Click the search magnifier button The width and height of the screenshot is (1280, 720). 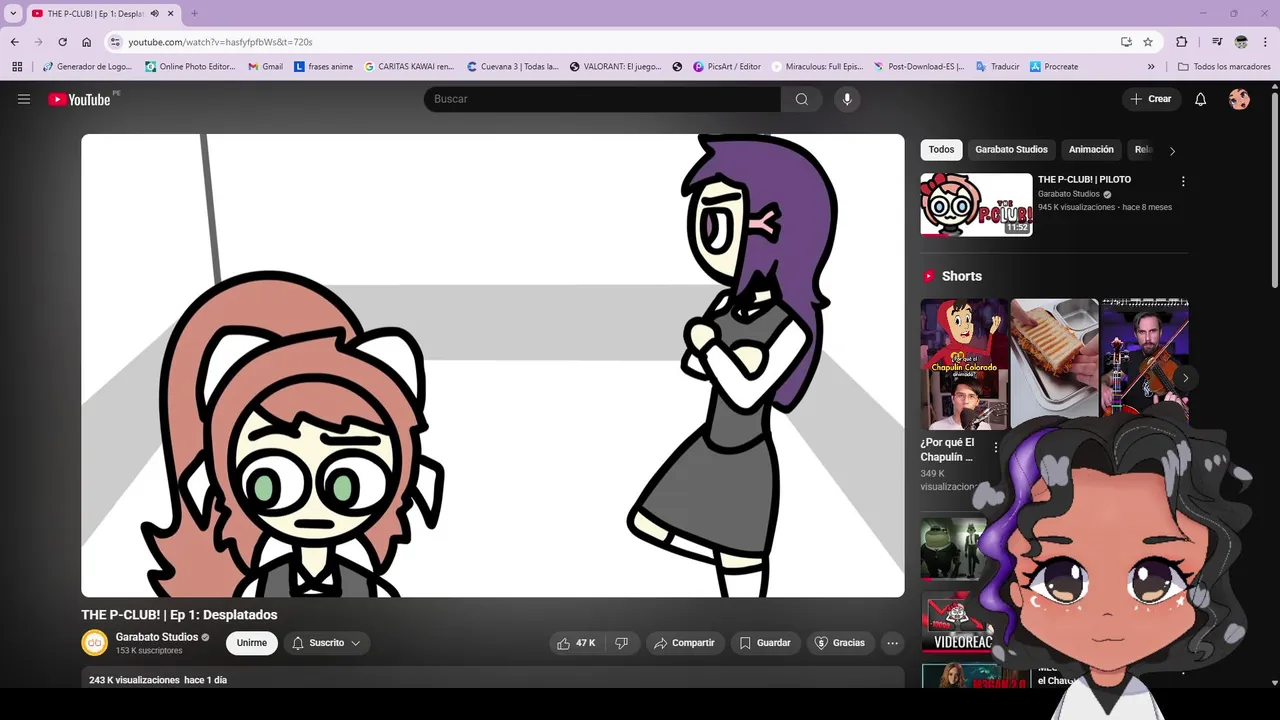pos(801,99)
